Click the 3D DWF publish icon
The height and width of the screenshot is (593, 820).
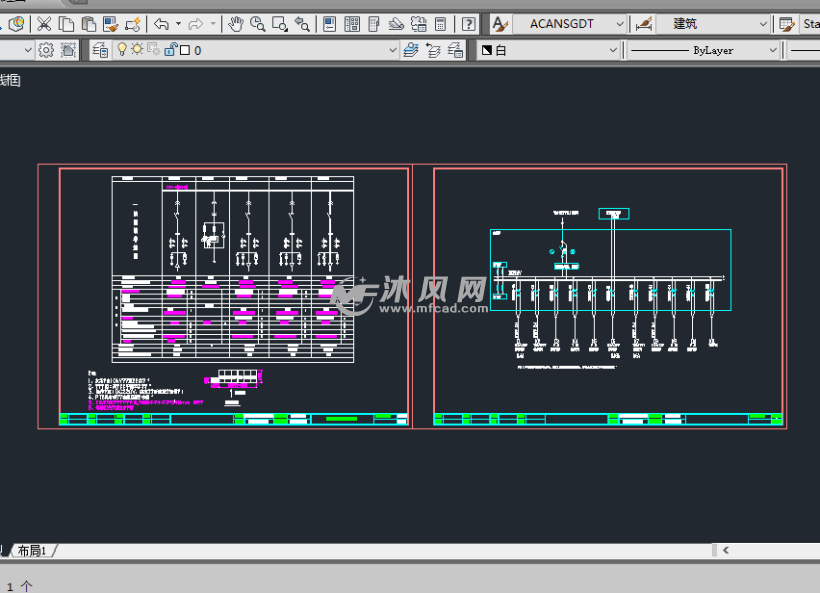coord(17,24)
